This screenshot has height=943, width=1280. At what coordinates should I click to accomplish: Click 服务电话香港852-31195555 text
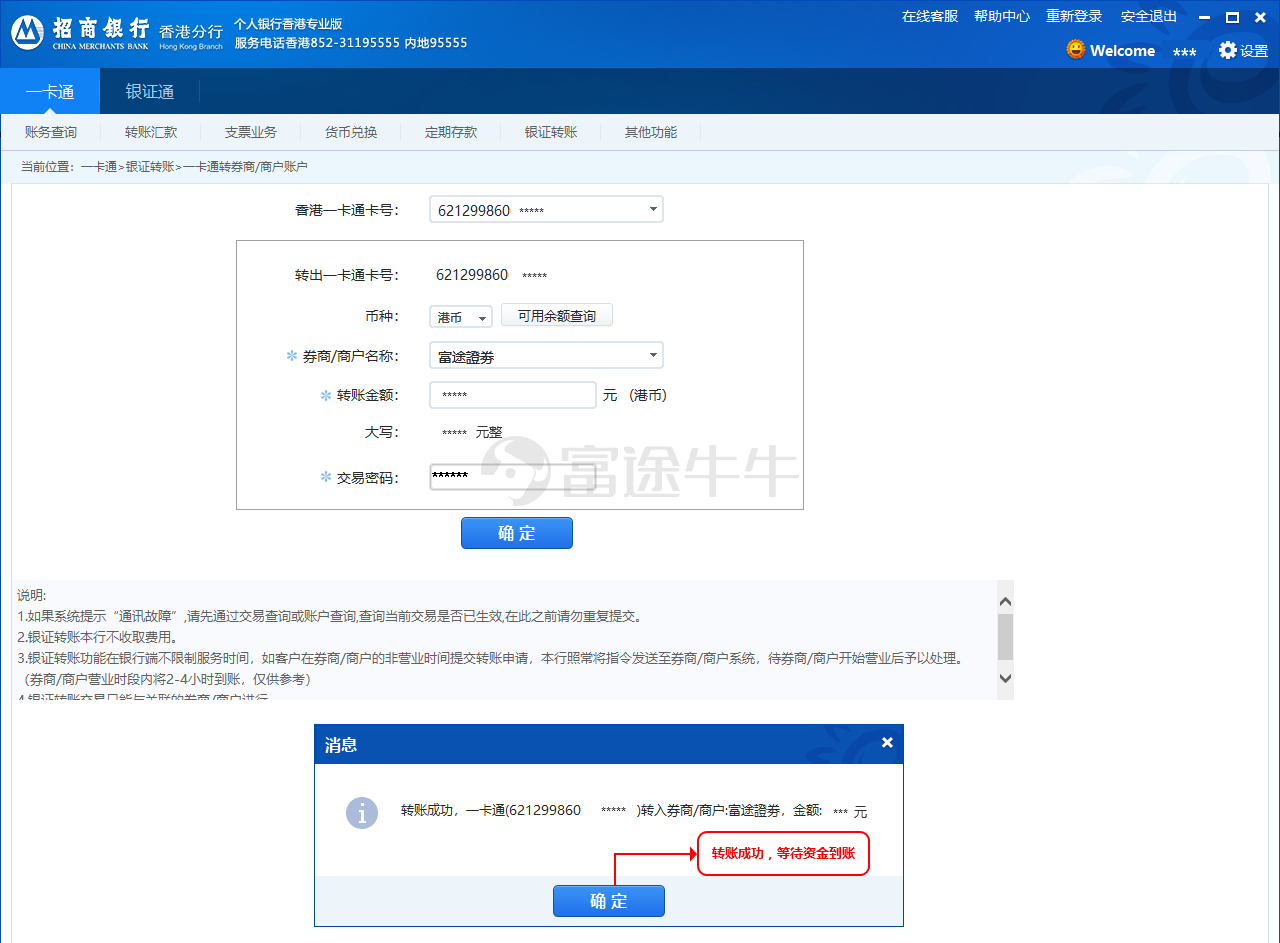tap(317, 43)
